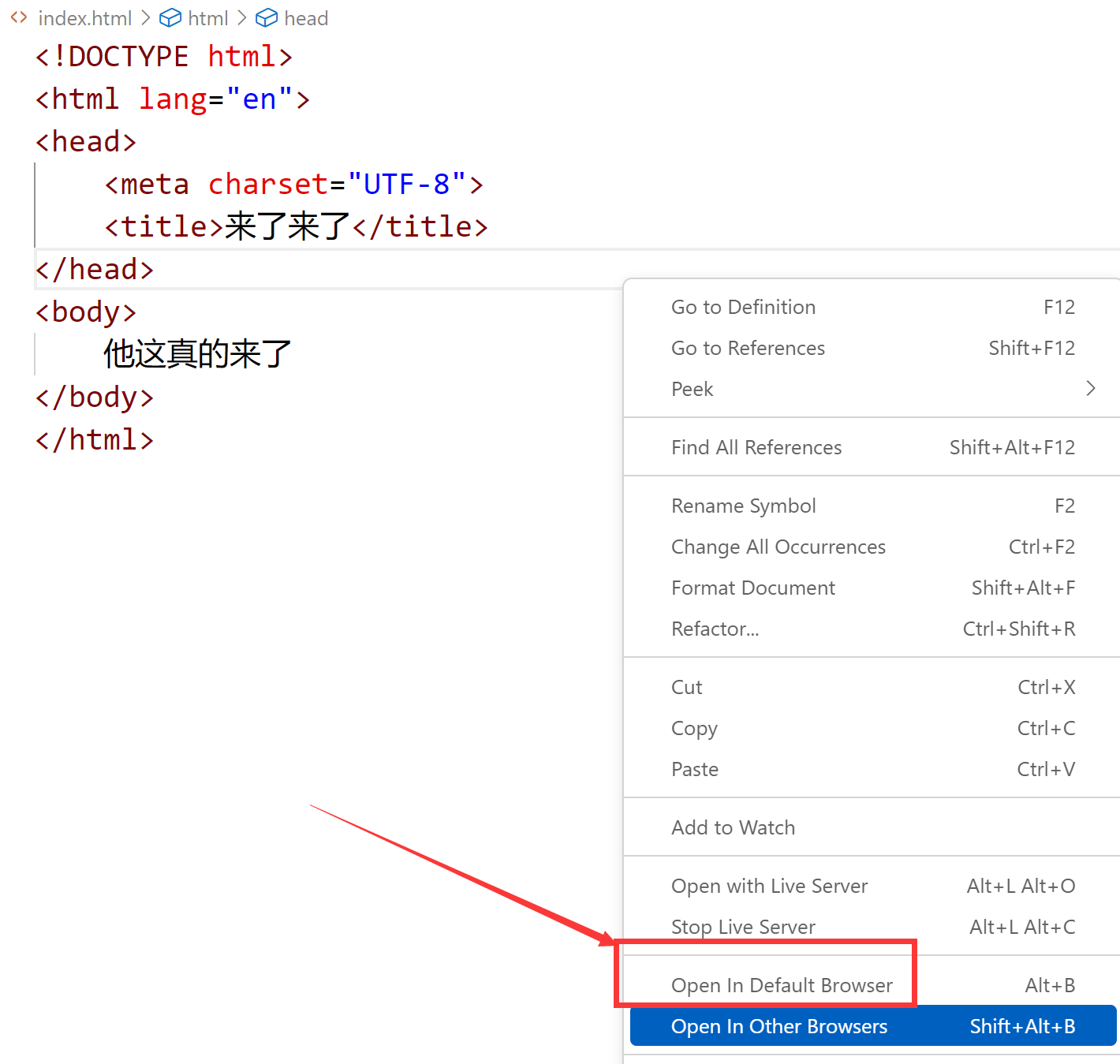Click the index.html file icon in breadcrumb
This screenshot has height=1064, width=1120.
tap(19, 17)
